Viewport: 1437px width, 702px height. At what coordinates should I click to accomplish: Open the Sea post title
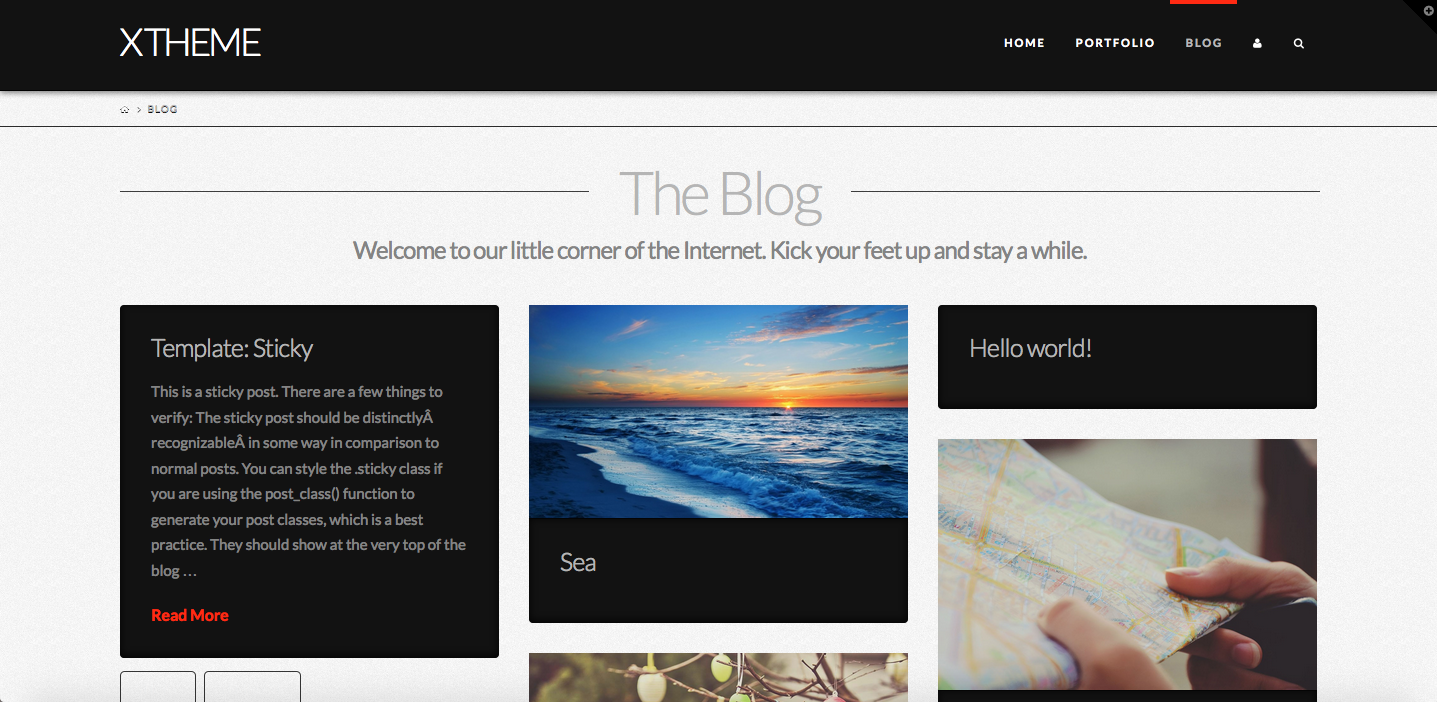(x=578, y=562)
